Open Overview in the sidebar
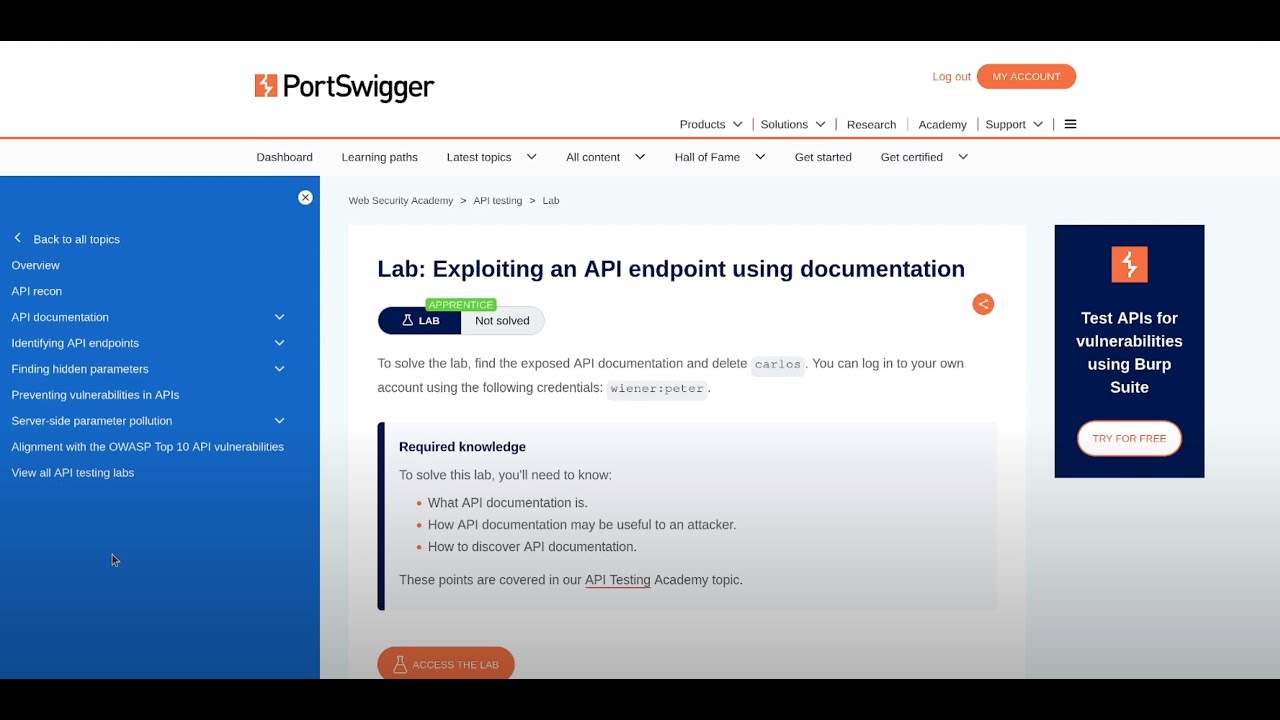The image size is (1280, 720). click(x=35, y=265)
